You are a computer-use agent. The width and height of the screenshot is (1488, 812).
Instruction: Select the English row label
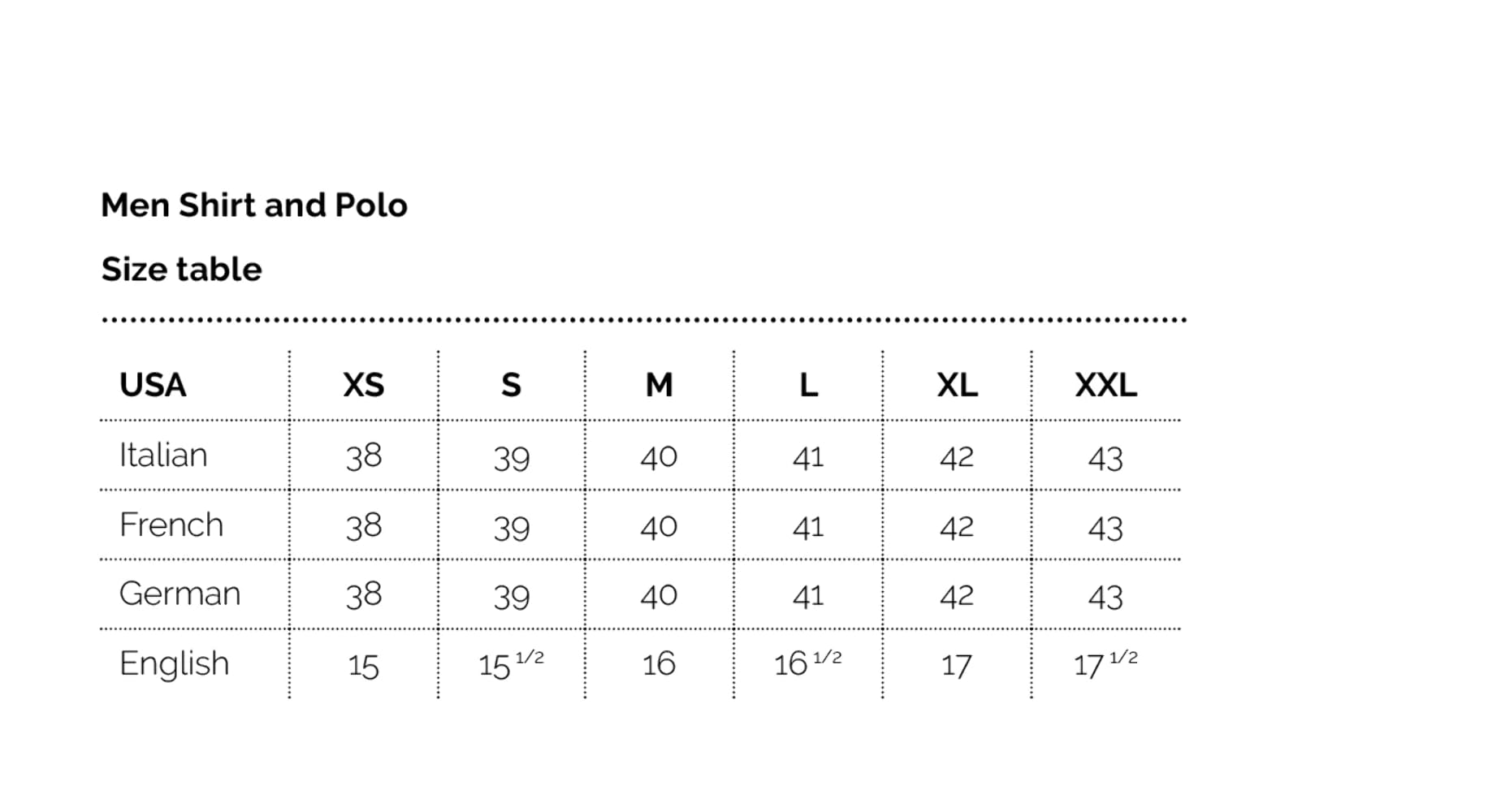174,663
